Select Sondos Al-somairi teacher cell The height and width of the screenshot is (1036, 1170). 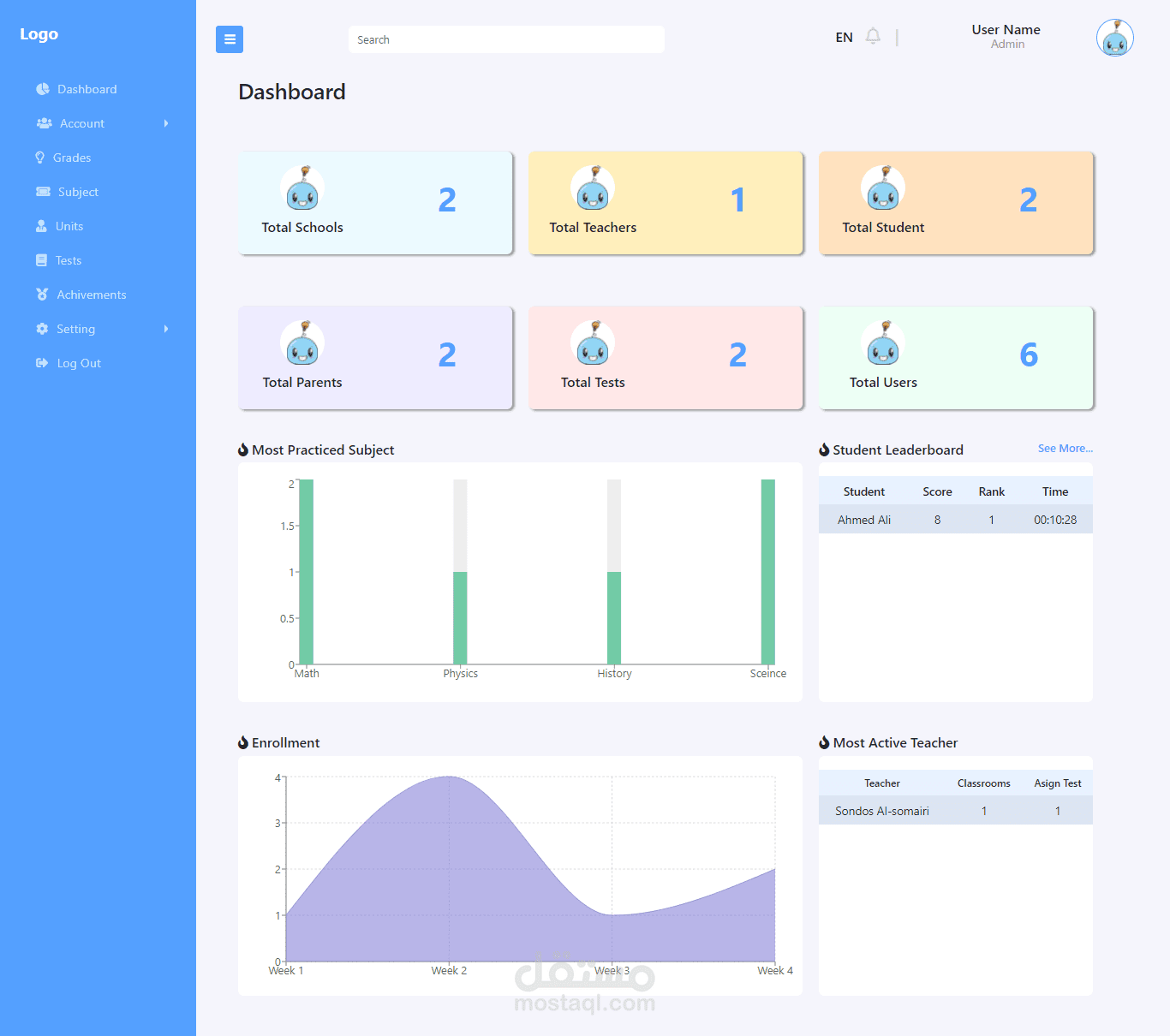tap(882, 811)
